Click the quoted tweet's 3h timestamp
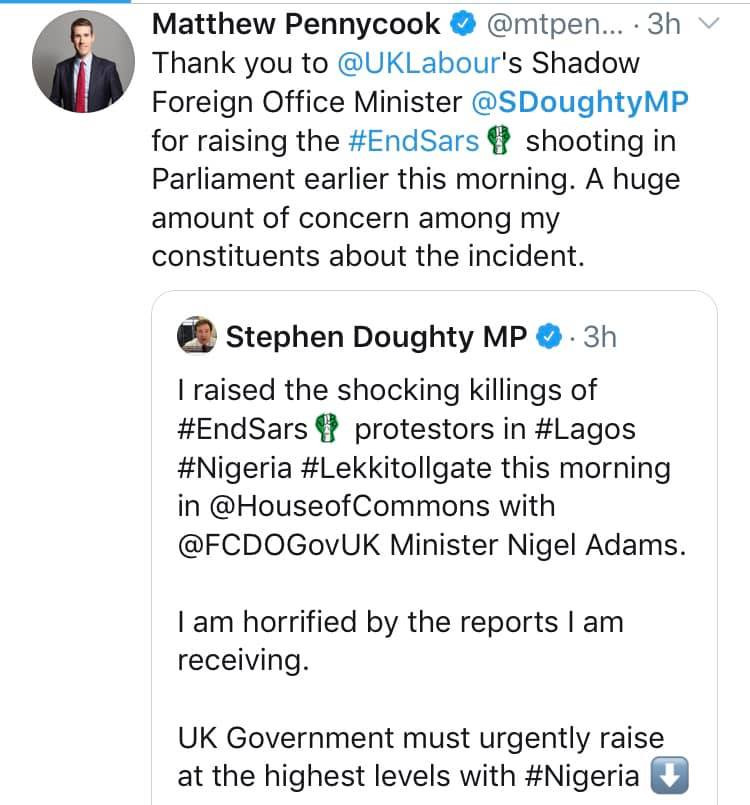Viewport: 750px width, 805px height. click(599, 338)
